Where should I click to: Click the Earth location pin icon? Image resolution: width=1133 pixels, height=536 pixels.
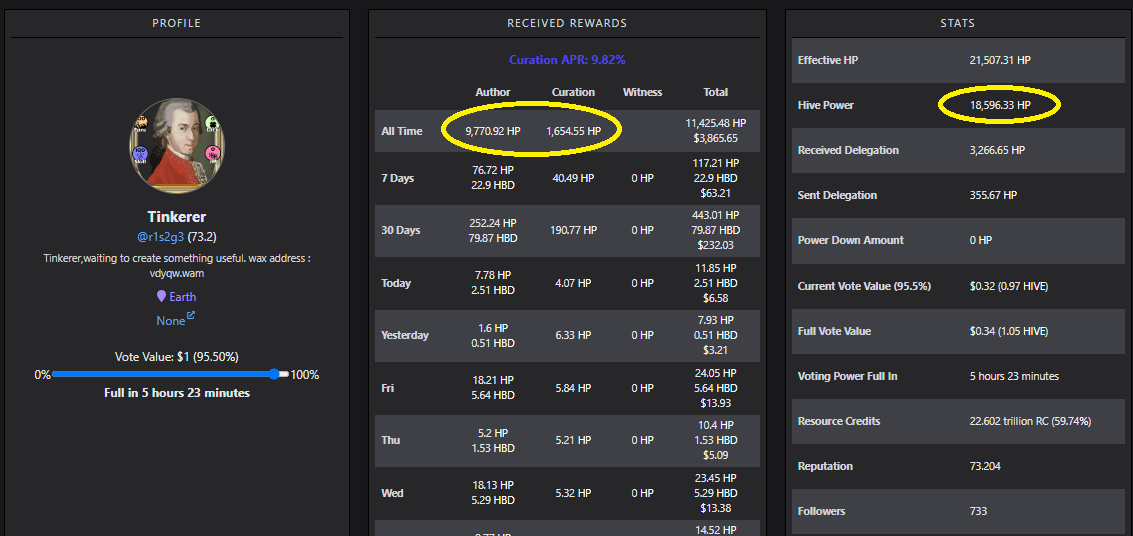pyautogui.click(x=161, y=296)
